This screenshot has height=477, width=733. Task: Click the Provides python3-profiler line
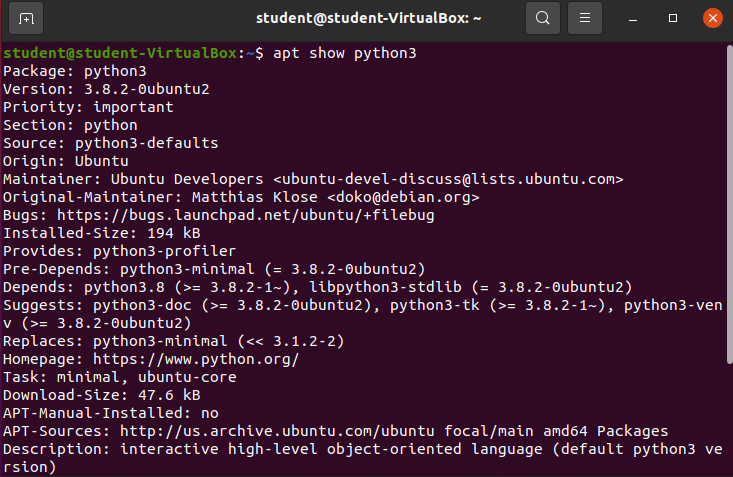point(120,251)
